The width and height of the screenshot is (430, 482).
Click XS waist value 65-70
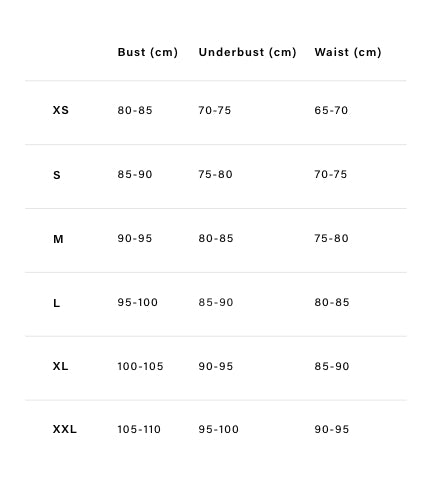click(331, 110)
